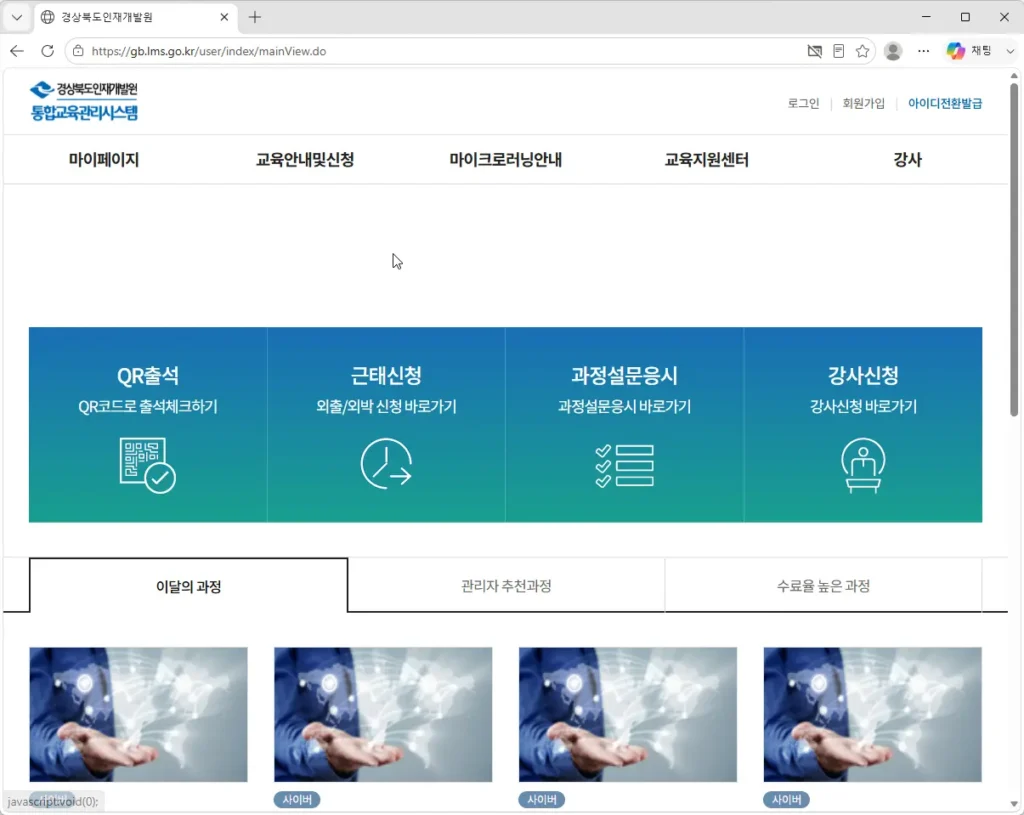
Task: Open the 마이페이지 menu
Action: point(104,159)
